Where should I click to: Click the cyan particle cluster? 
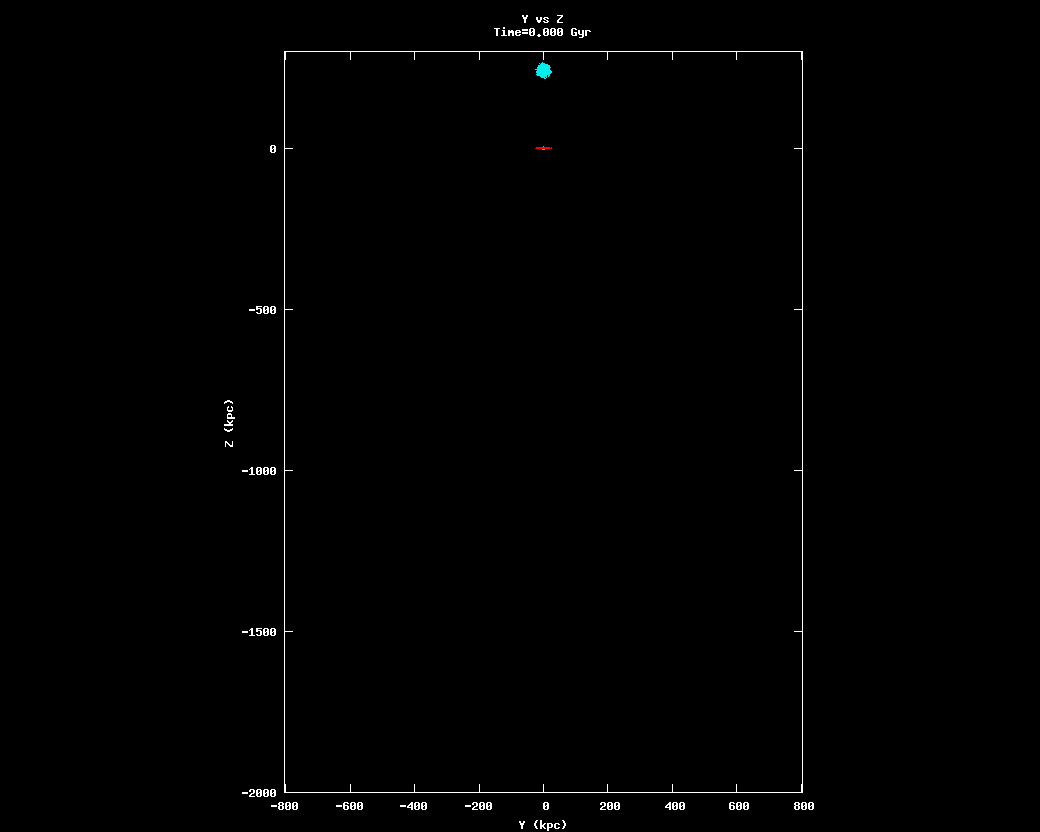pos(544,70)
